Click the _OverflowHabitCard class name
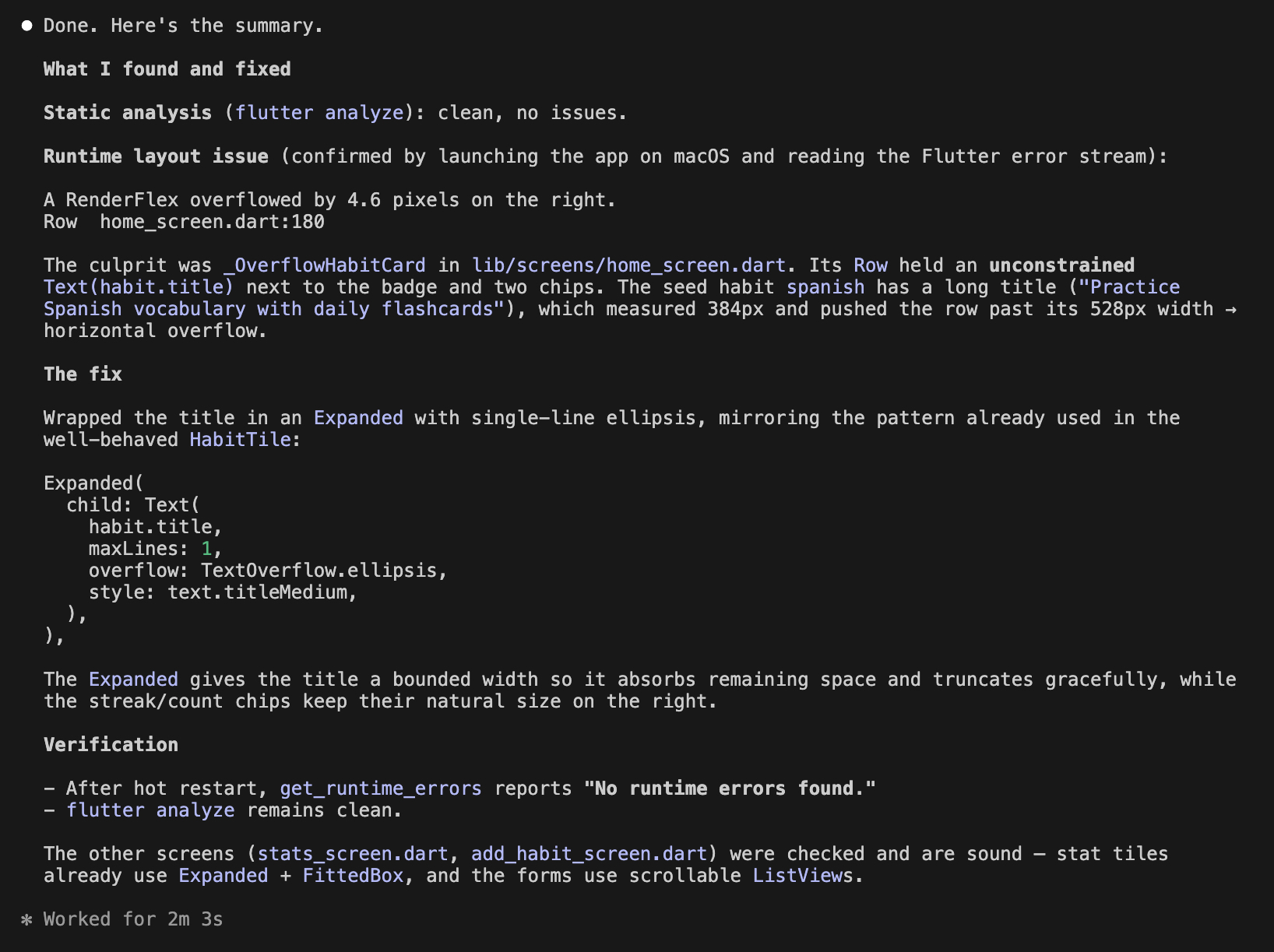Viewport: 1274px width, 952px height. click(x=325, y=265)
